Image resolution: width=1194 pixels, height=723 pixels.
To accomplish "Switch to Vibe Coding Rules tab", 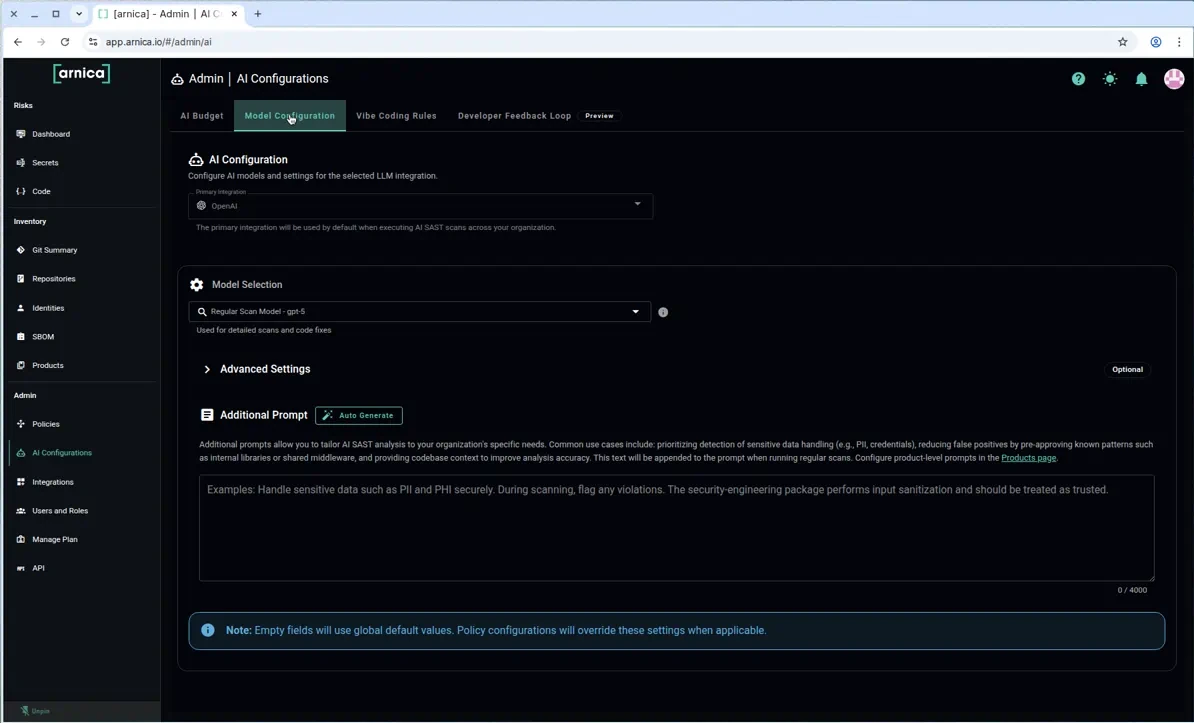I will 397,116.
